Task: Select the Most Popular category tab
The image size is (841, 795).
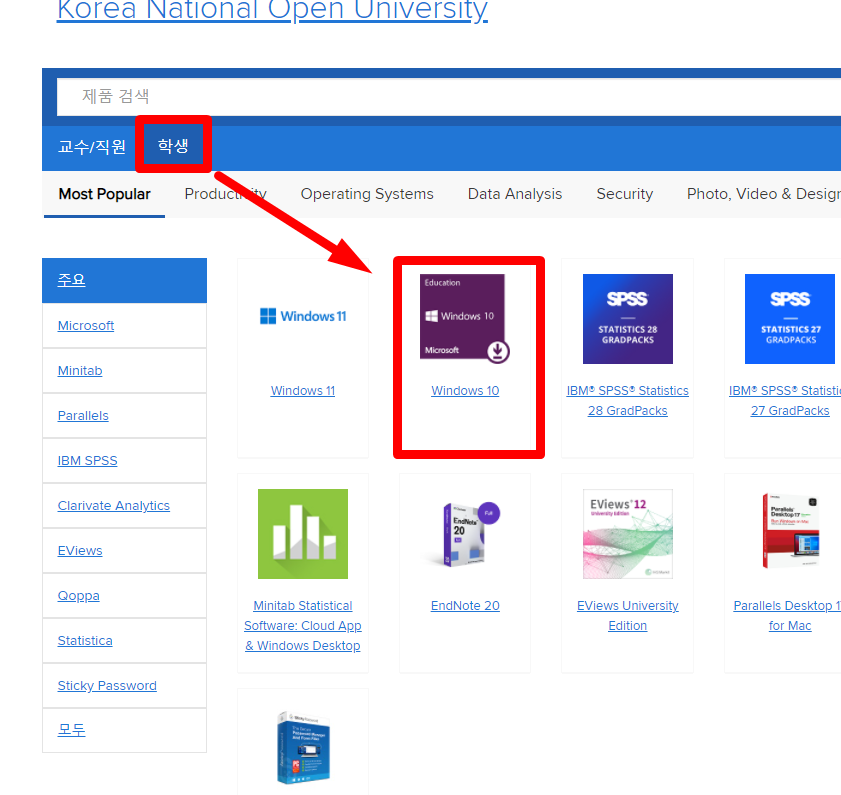Action: [x=105, y=194]
